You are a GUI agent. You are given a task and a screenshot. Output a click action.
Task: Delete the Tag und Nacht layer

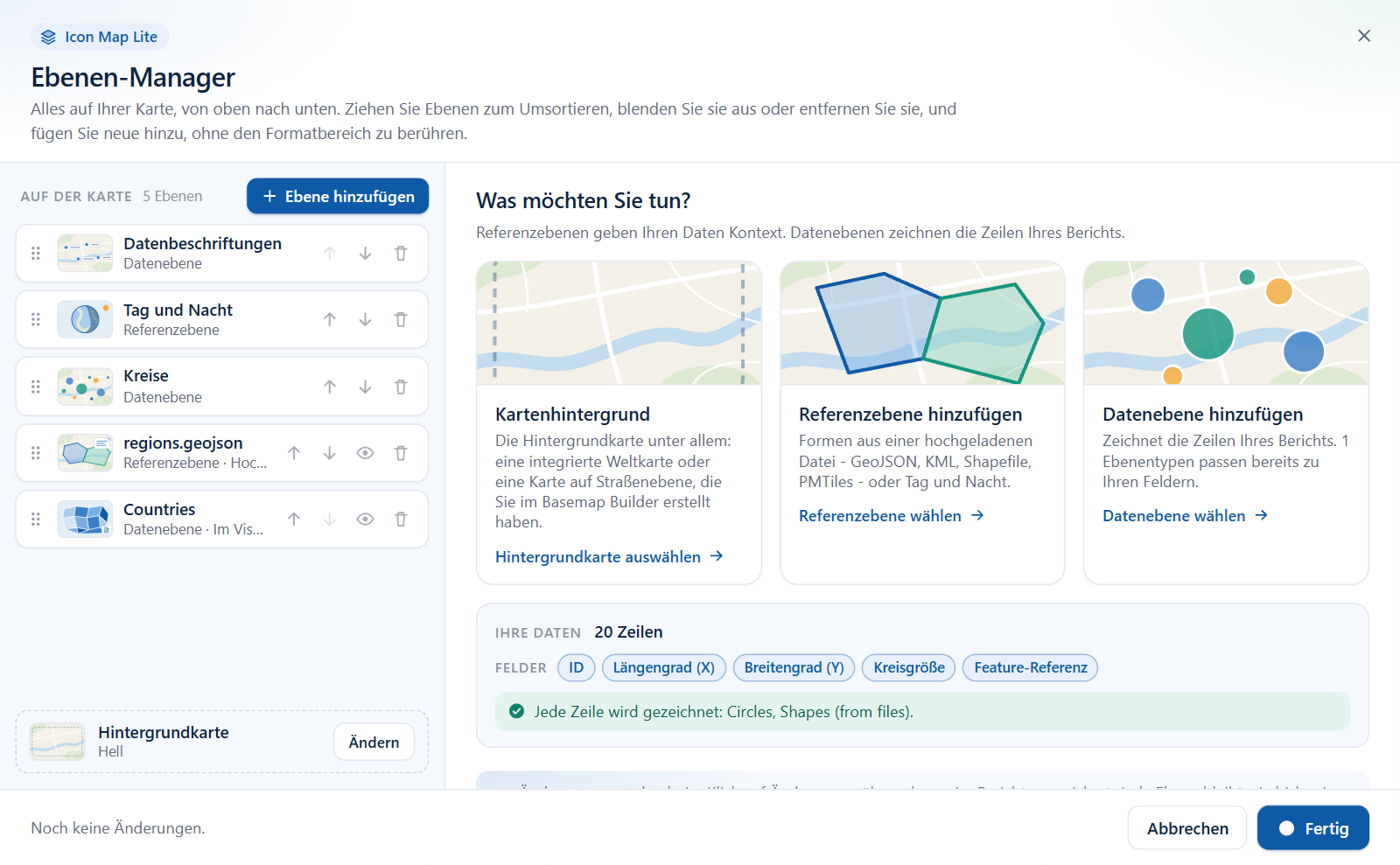pyautogui.click(x=401, y=320)
